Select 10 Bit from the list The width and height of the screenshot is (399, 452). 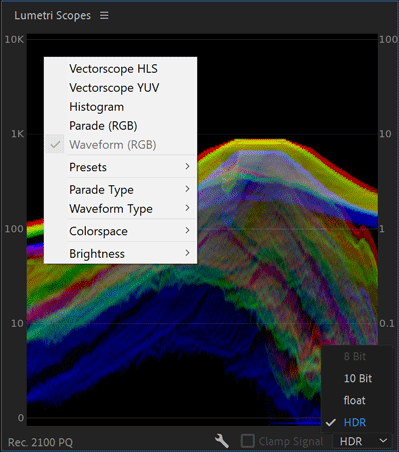click(x=357, y=378)
